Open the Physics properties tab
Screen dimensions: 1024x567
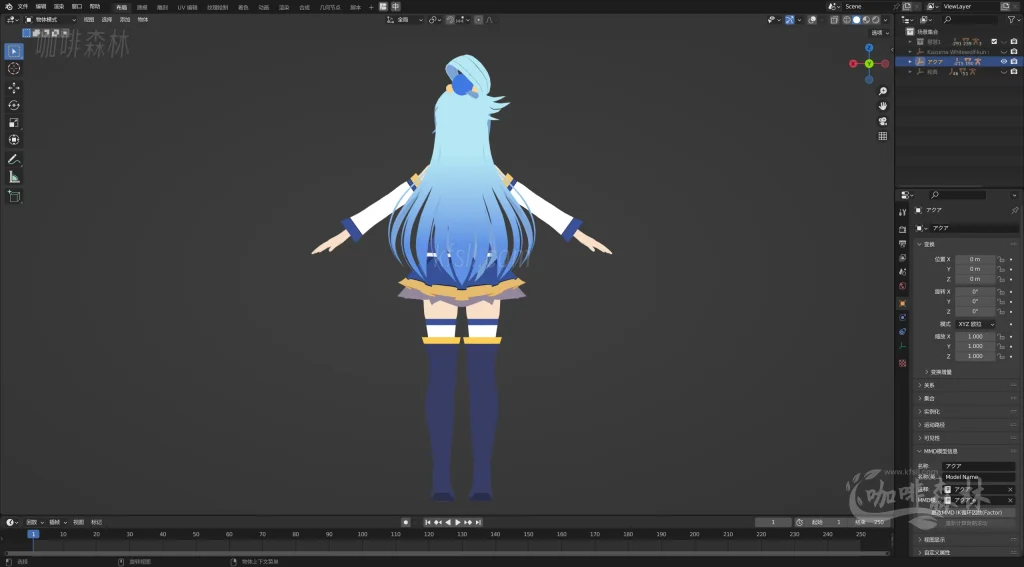(903, 317)
